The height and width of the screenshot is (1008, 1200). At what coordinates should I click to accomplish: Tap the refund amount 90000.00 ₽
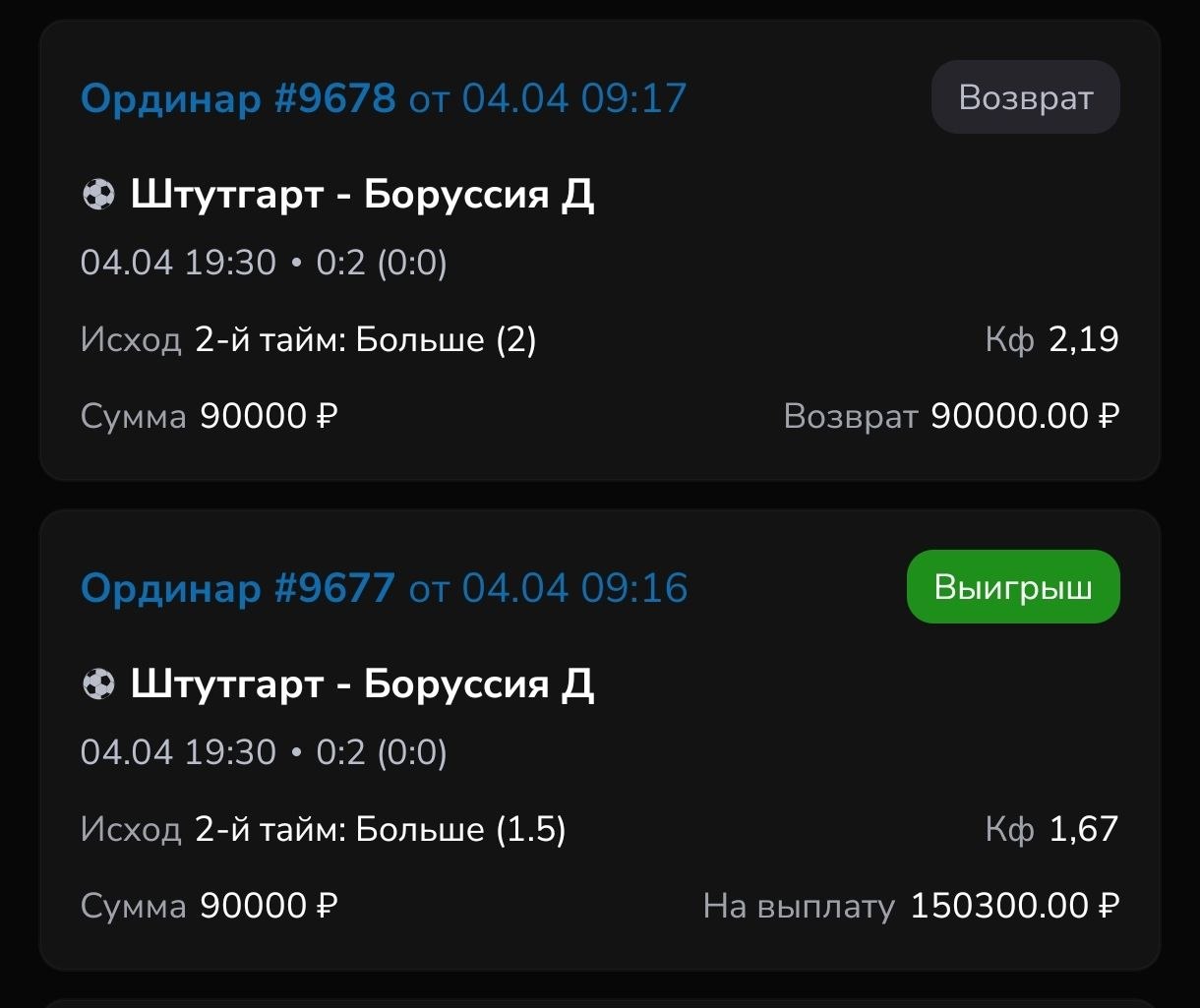point(1024,417)
